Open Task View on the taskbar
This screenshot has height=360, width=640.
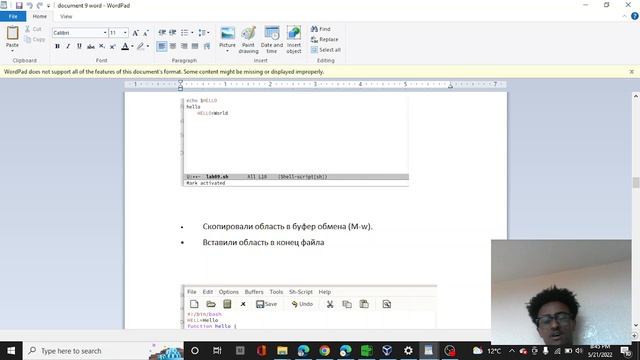(x=217, y=351)
